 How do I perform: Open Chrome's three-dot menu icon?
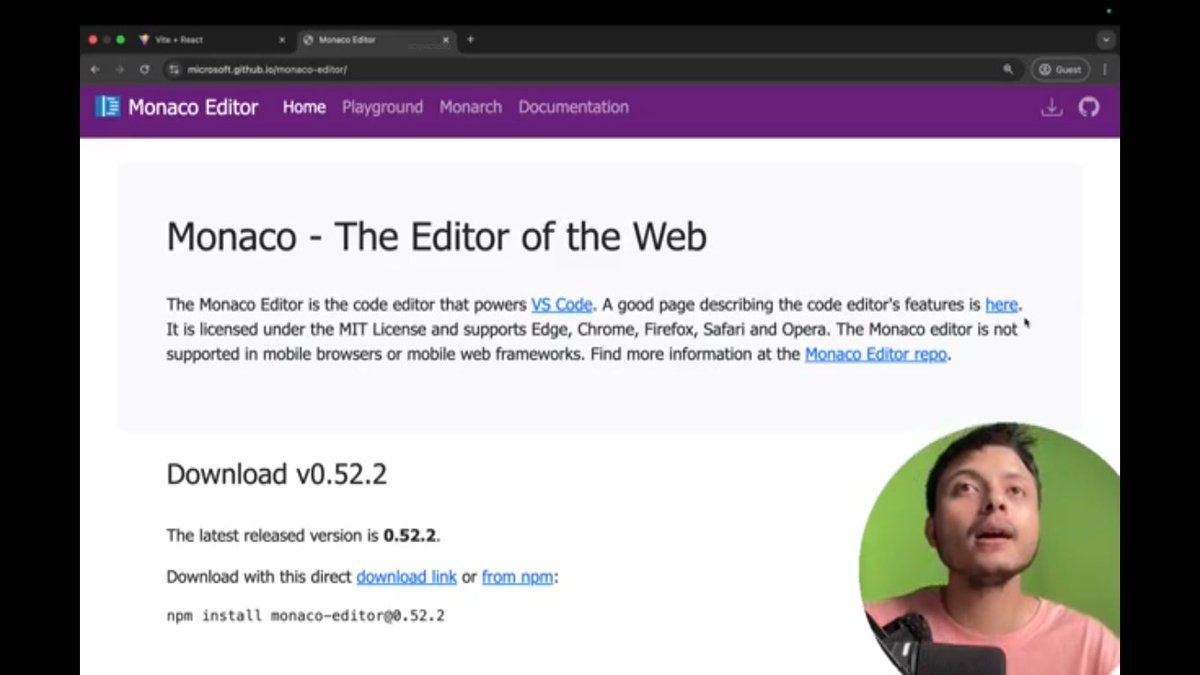1103,69
